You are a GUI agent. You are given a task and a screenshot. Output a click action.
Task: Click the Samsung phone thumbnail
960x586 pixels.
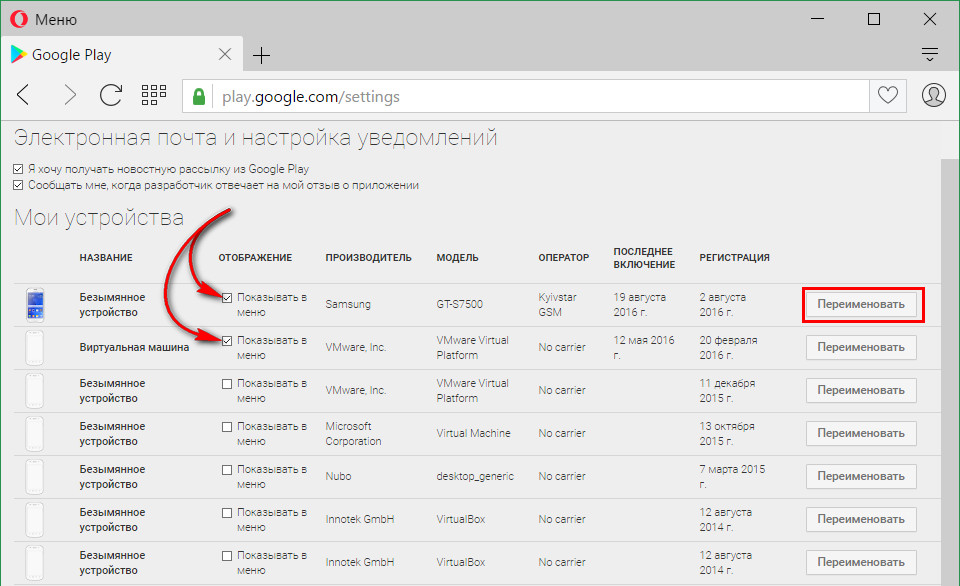[x=35, y=304]
